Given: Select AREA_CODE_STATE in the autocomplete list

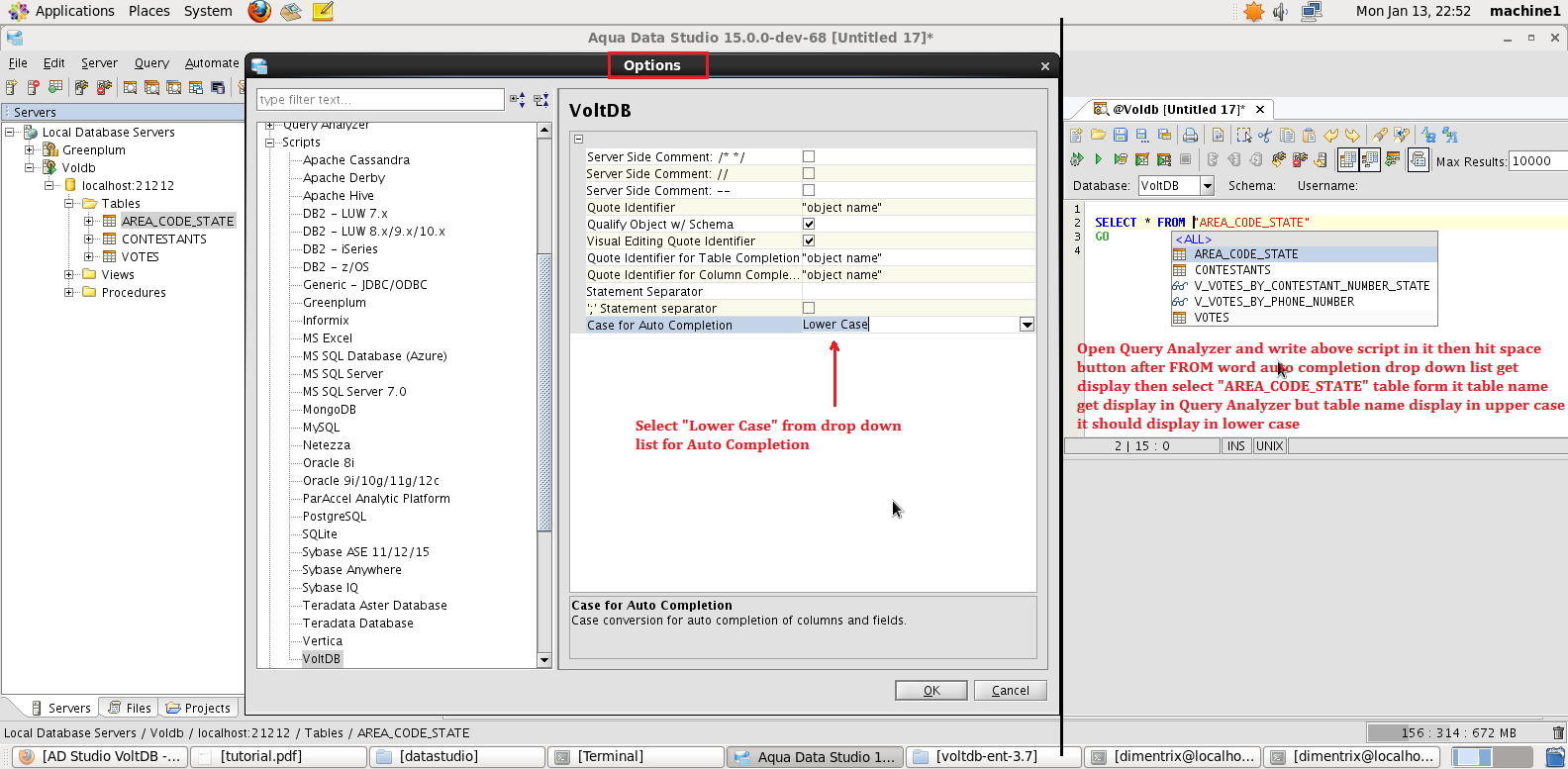Looking at the screenshot, I should point(1305,254).
